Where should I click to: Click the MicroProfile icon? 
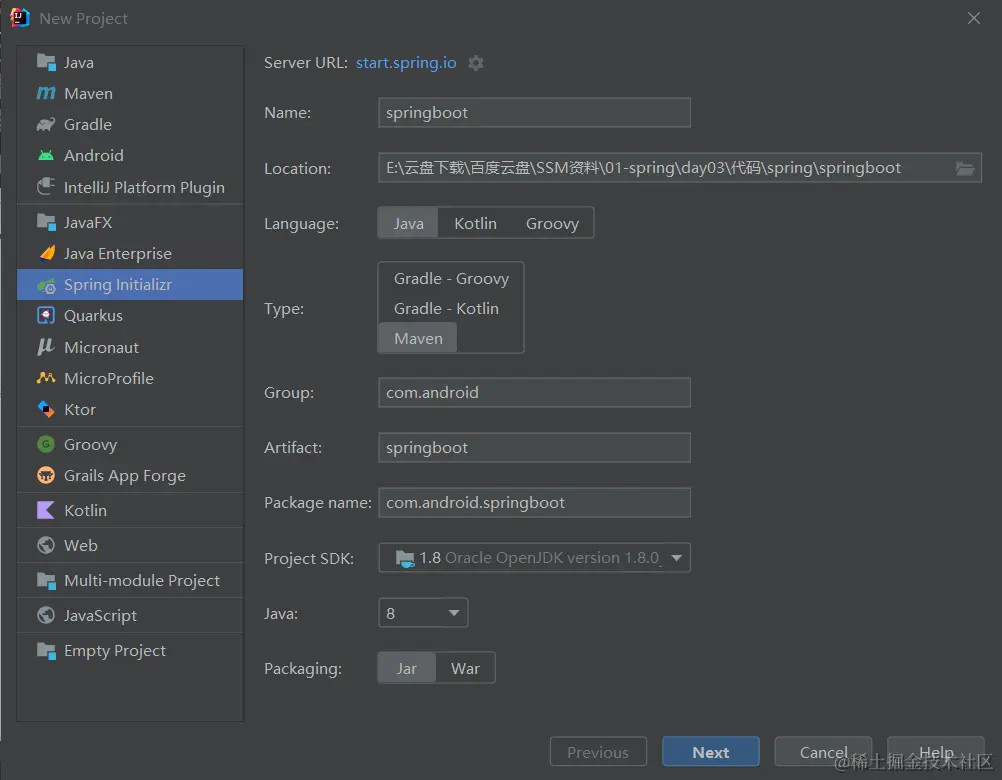[x=46, y=378]
